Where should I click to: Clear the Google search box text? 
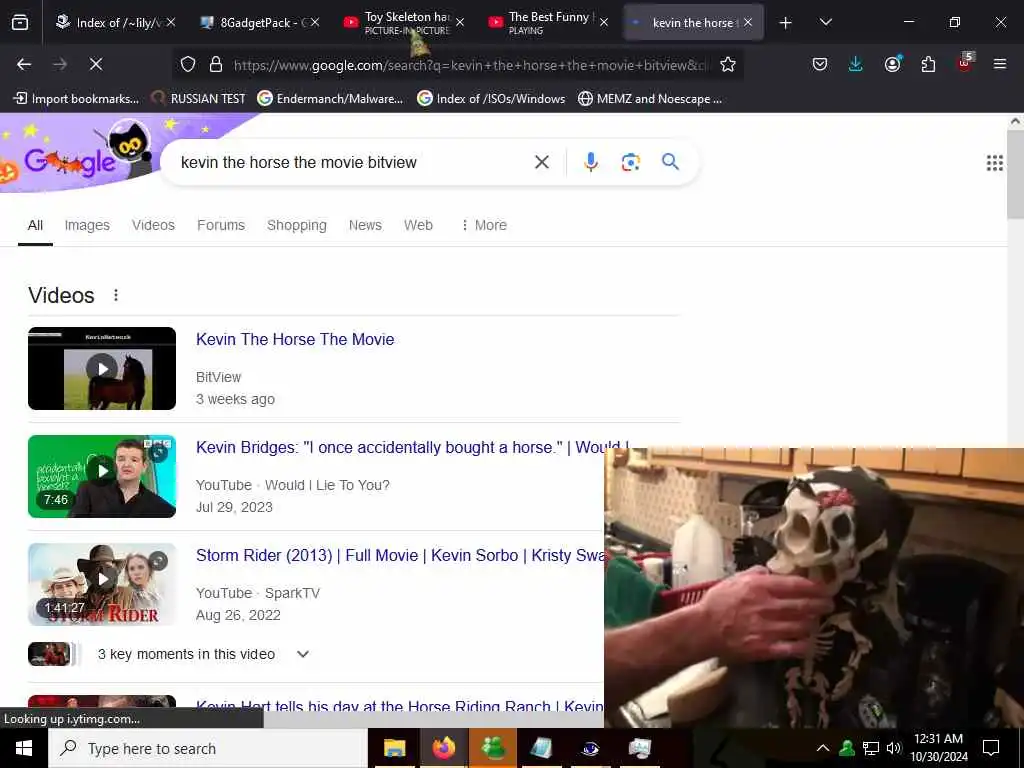tap(542, 162)
